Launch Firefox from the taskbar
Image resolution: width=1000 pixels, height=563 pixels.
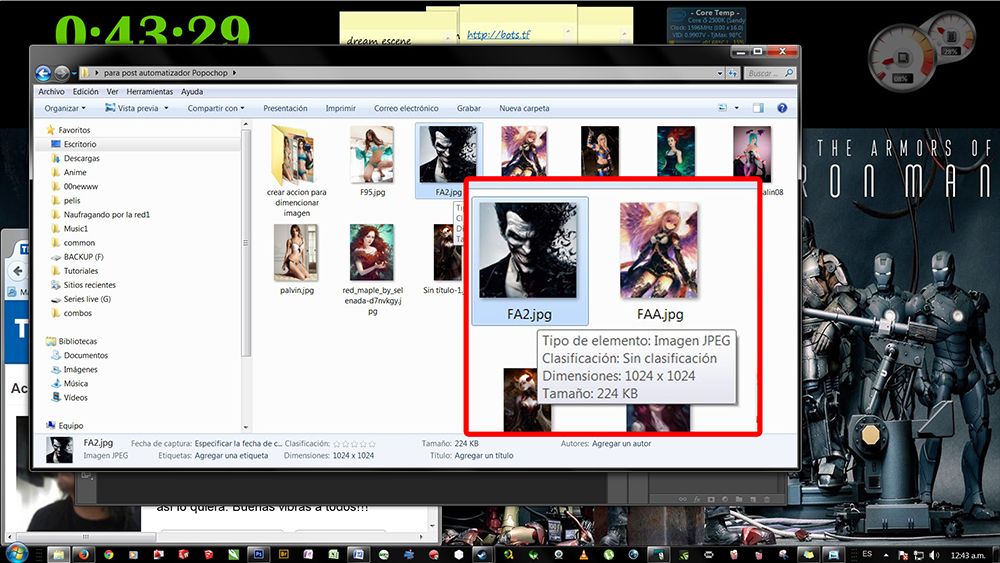[x=84, y=554]
